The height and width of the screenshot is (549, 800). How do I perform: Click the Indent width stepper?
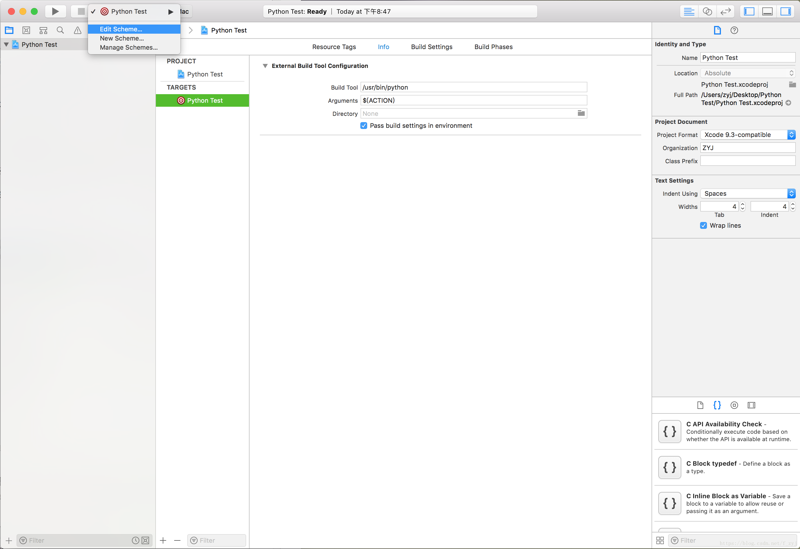click(x=792, y=207)
